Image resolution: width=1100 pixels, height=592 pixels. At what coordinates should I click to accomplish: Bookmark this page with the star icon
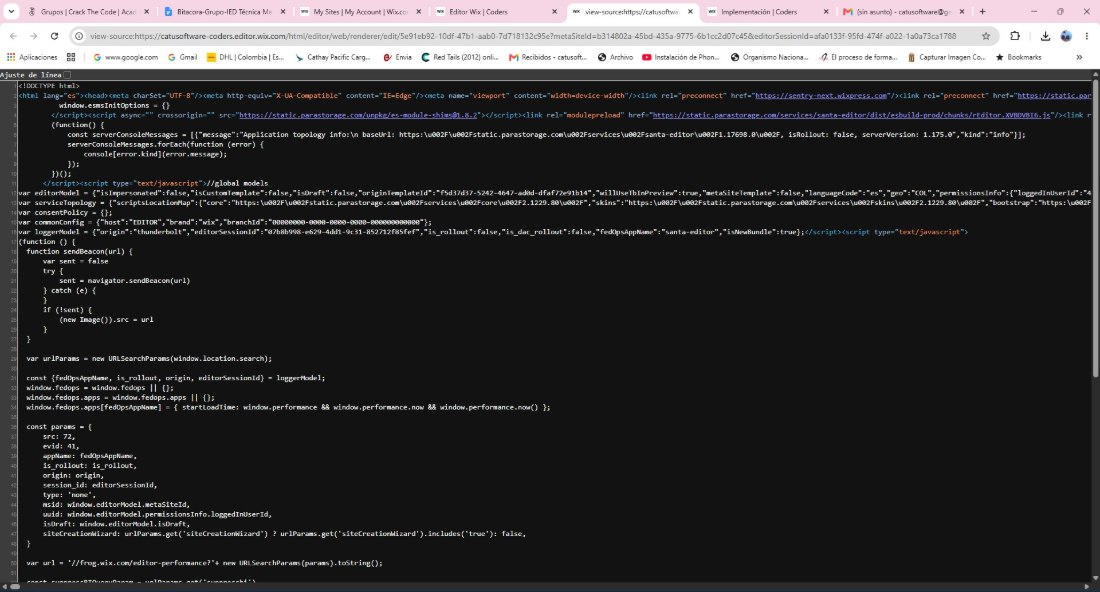pyautogui.click(x=986, y=36)
